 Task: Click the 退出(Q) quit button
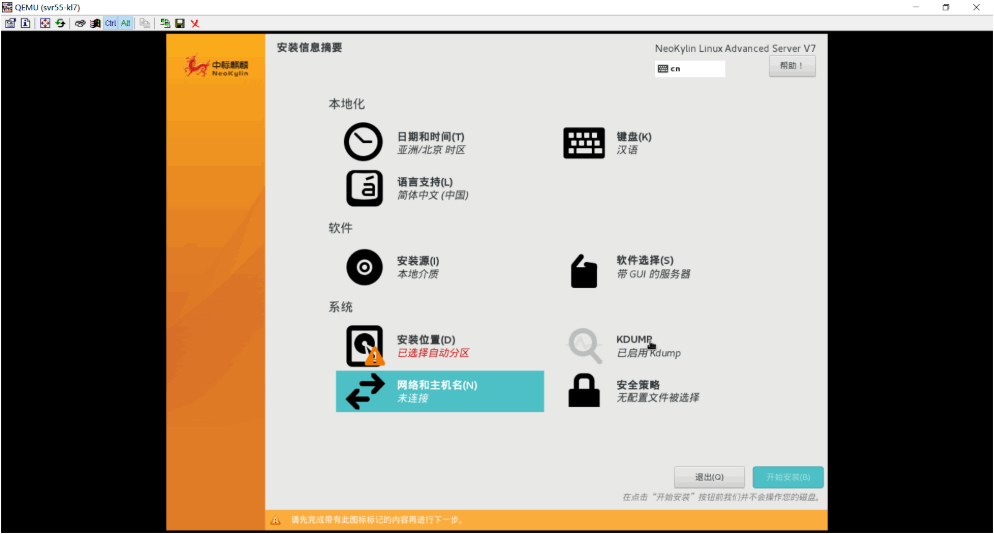coord(709,477)
